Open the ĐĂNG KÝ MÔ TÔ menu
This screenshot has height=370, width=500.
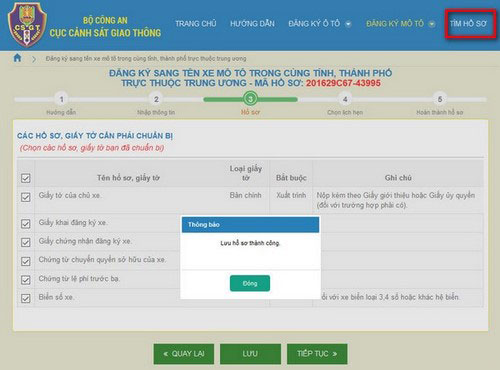(395, 24)
